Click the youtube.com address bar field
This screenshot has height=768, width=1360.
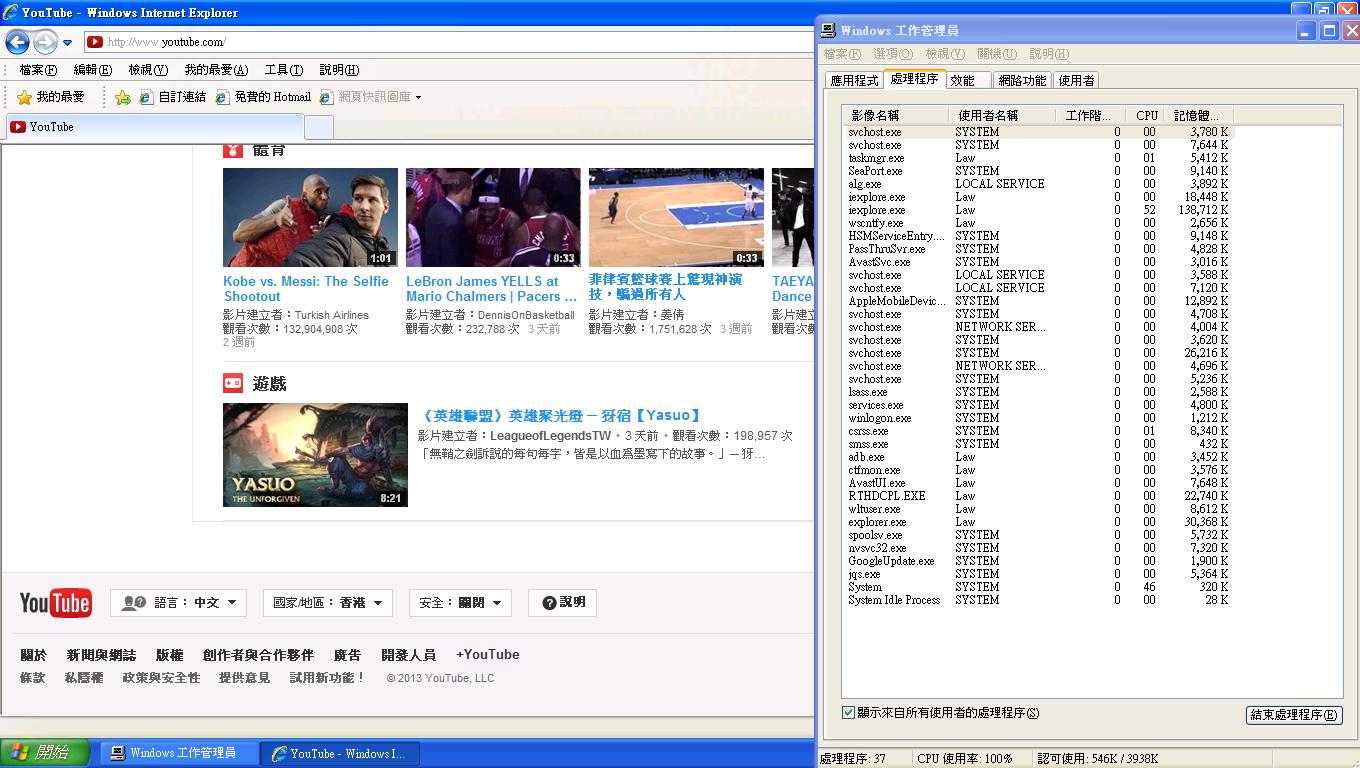coord(450,42)
